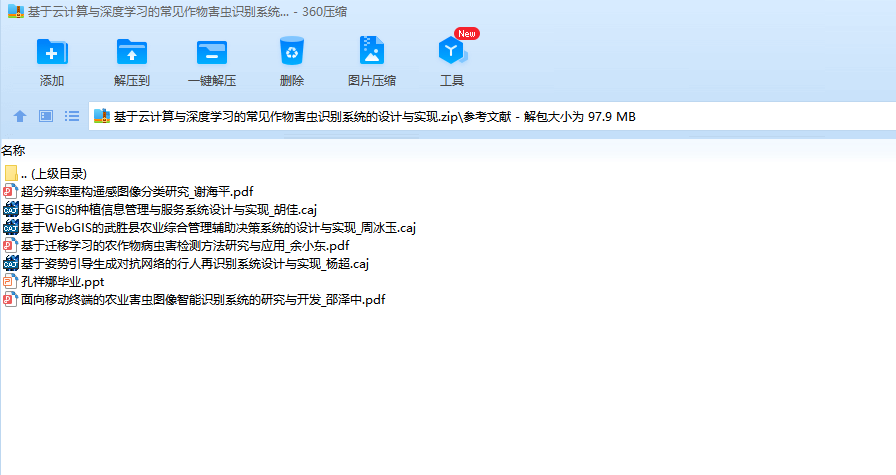The image size is (896, 475).
Task: Click the PDF icon of 谢海平.pdf
Action: click(x=10, y=191)
